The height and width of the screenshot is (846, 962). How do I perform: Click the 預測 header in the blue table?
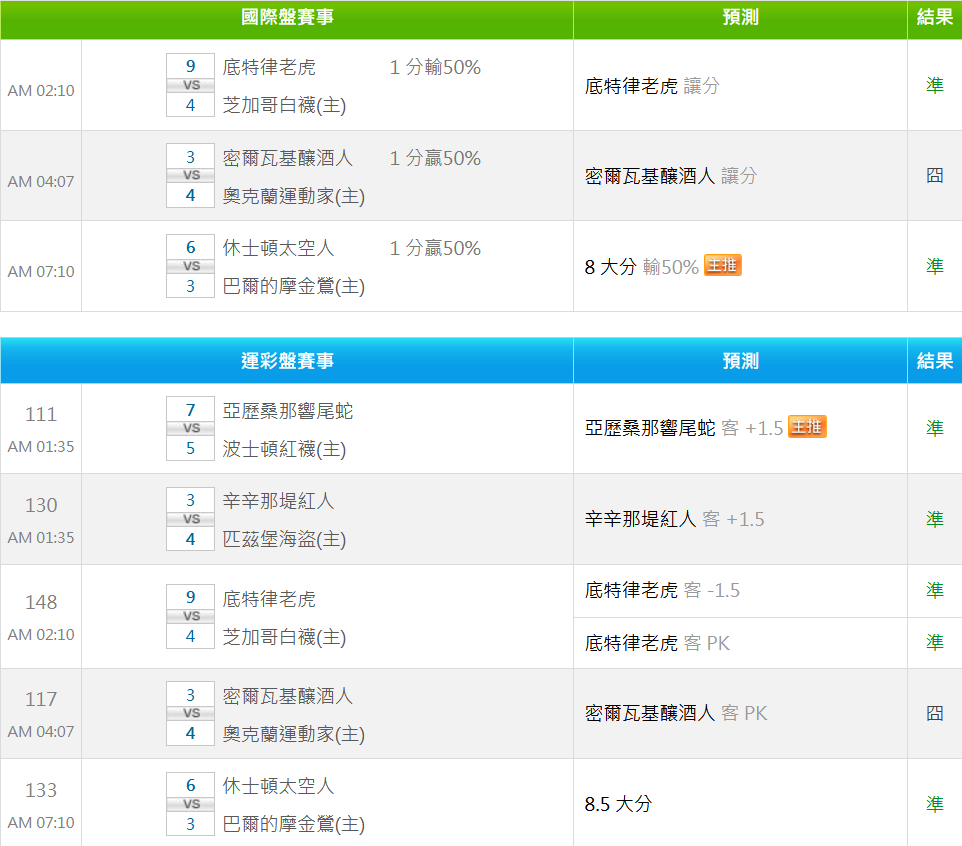click(741, 361)
